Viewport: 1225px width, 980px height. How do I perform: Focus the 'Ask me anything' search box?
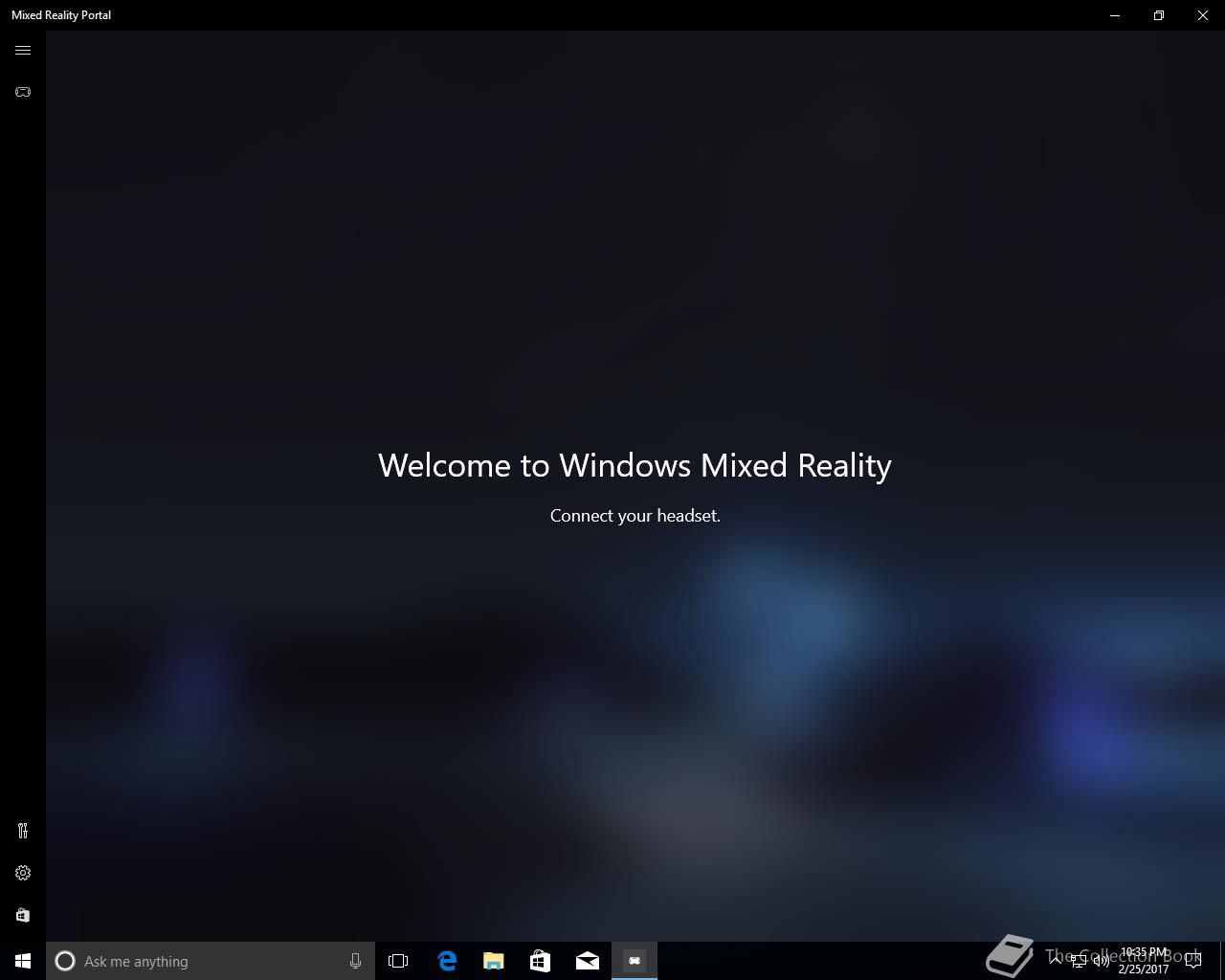click(211, 961)
